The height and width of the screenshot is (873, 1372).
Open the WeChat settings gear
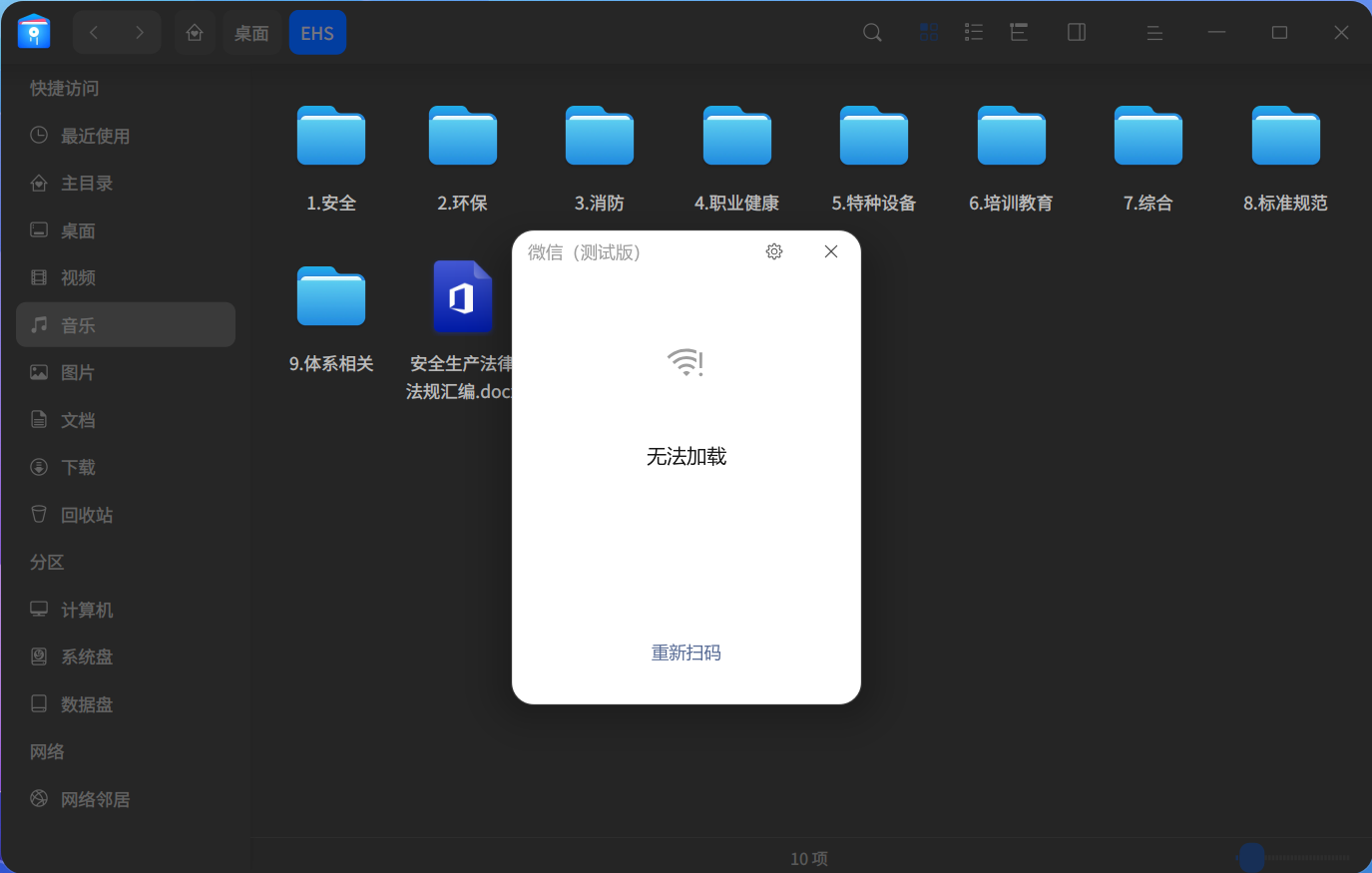[774, 251]
